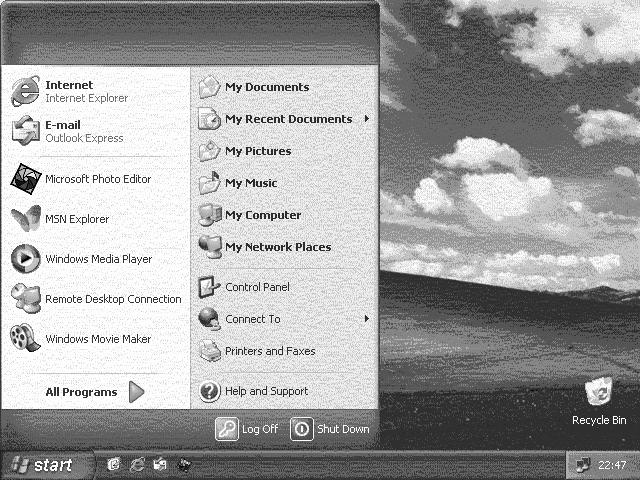Click the MSN Explorer text label

(77, 219)
